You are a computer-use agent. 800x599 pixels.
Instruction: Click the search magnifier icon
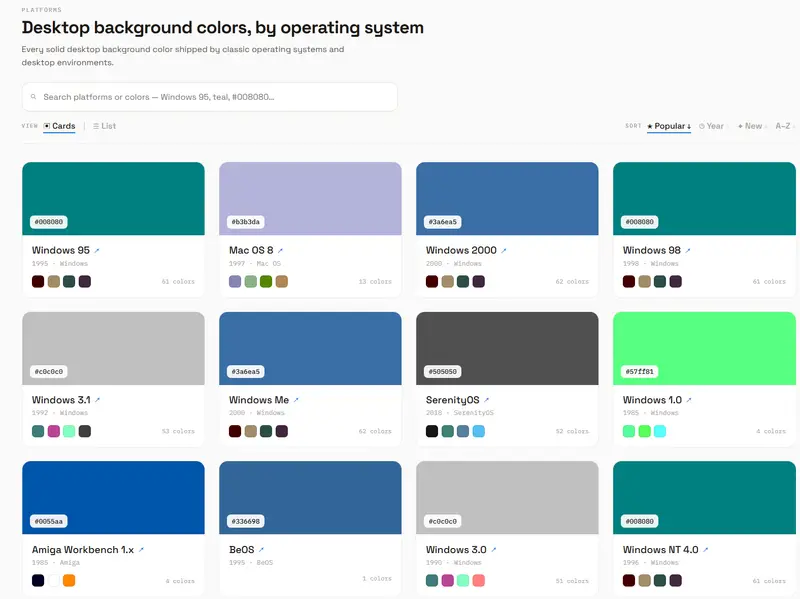(33, 97)
